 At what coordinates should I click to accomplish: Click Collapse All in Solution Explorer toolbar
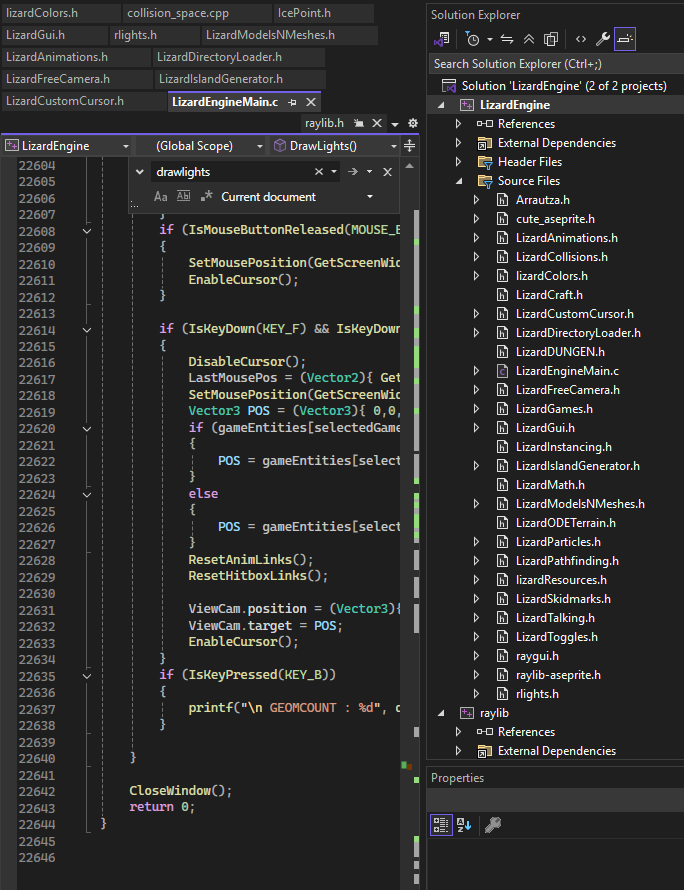pos(530,40)
